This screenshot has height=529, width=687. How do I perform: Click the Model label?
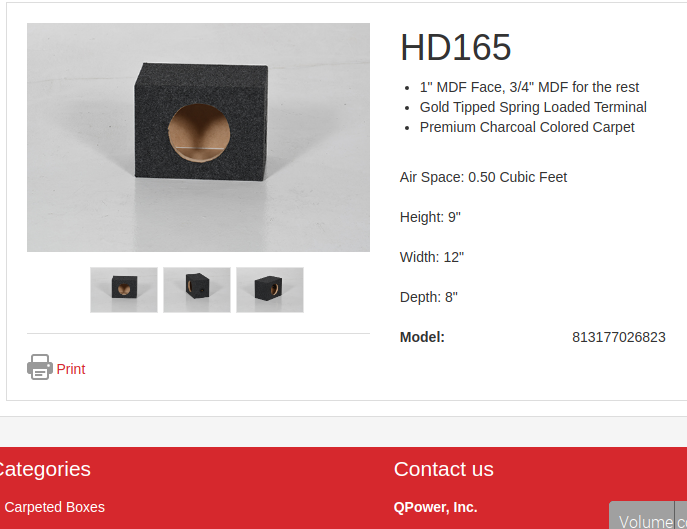tap(422, 337)
